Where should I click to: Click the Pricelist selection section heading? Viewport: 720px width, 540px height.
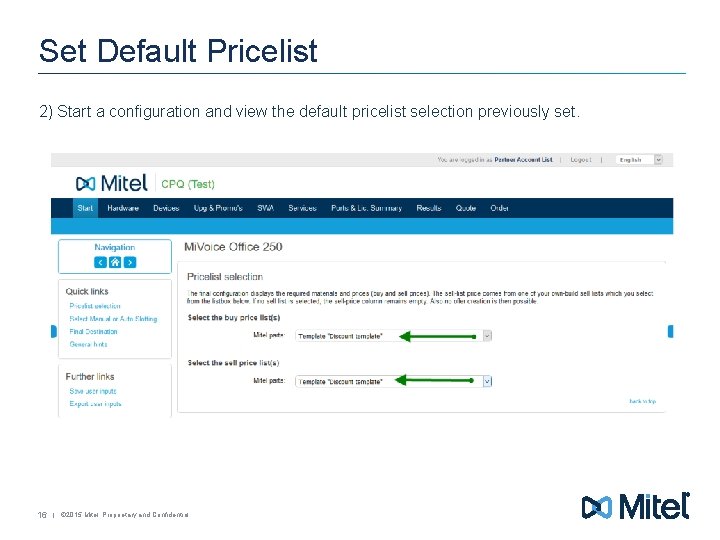225,277
